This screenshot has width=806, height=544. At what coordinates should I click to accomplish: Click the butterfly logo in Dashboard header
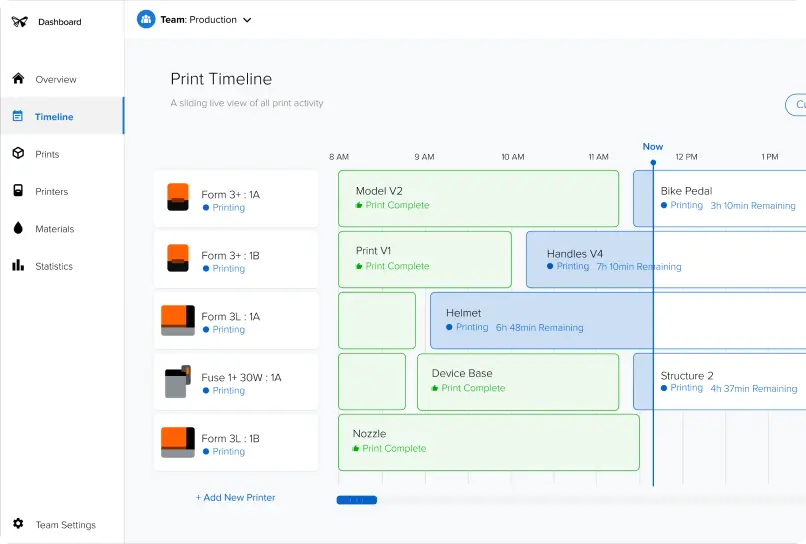click(x=19, y=21)
